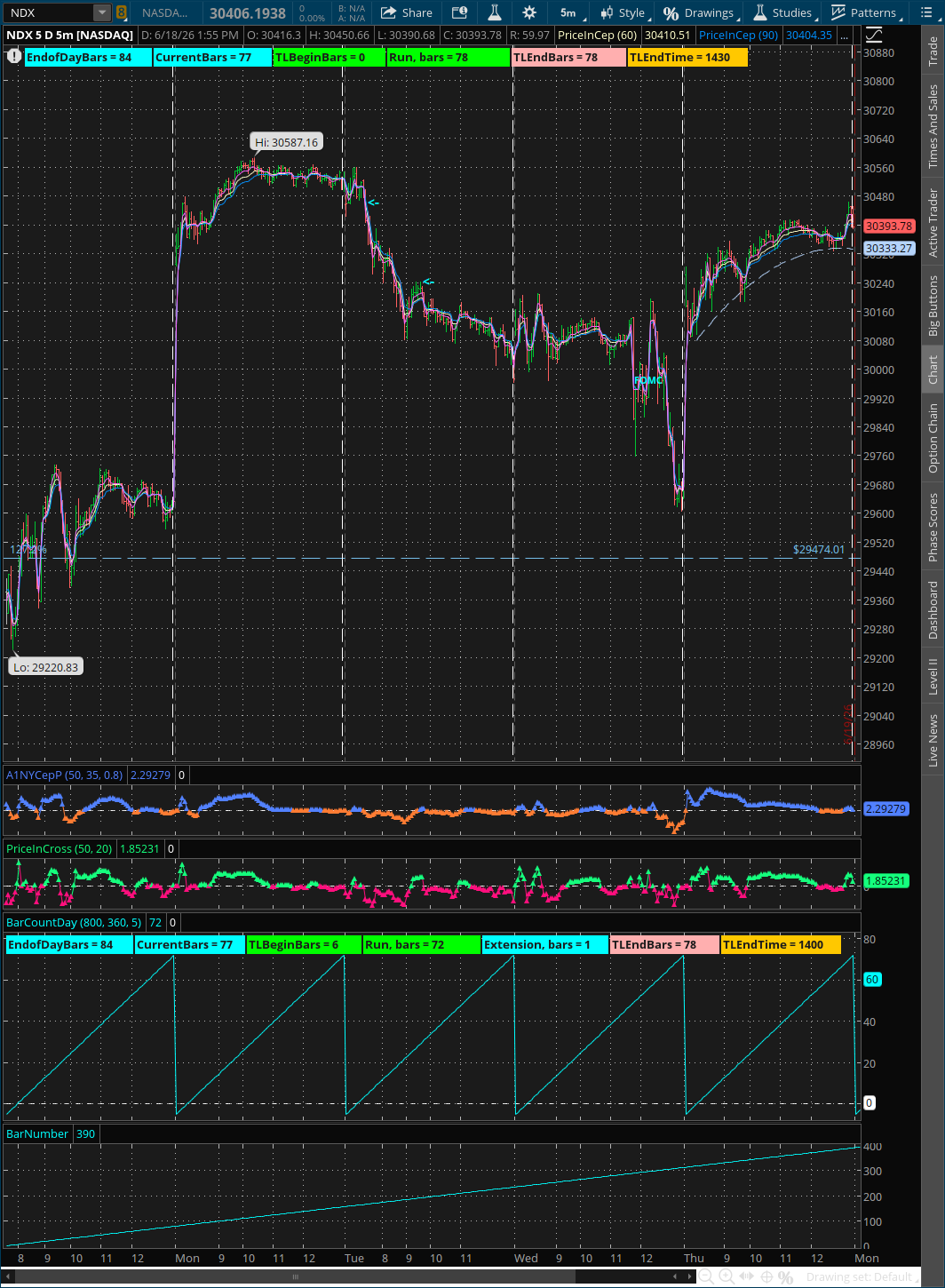The height and width of the screenshot is (1288, 945).
Task: Switch to the Option Chain side tab
Action: coord(933,438)
